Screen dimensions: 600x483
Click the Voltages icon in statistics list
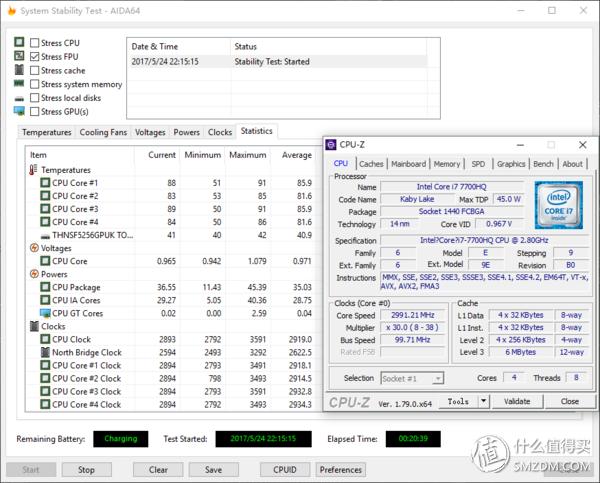(32, 248)
